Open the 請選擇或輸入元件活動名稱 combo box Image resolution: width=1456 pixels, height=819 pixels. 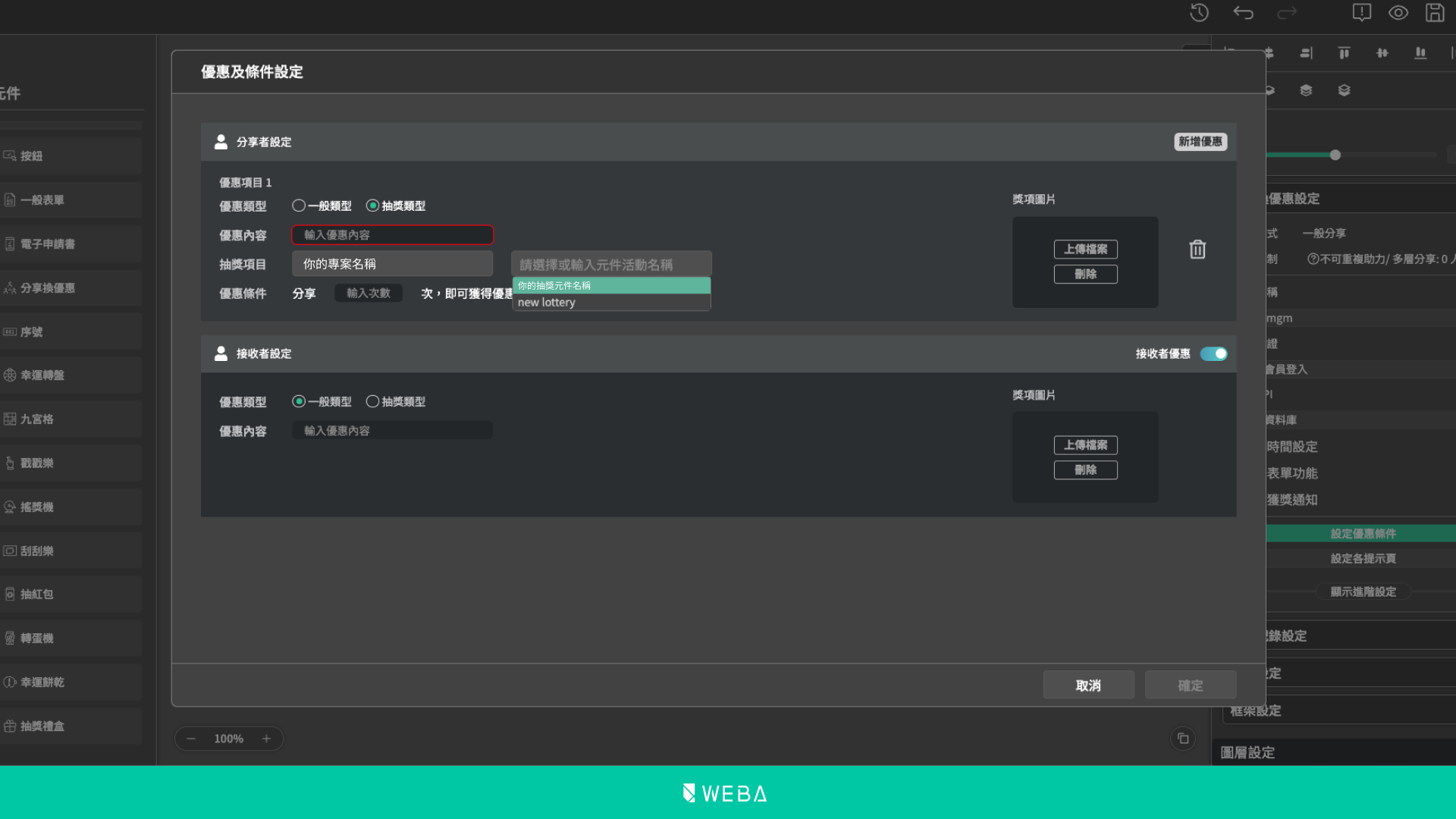coord(611,265)
